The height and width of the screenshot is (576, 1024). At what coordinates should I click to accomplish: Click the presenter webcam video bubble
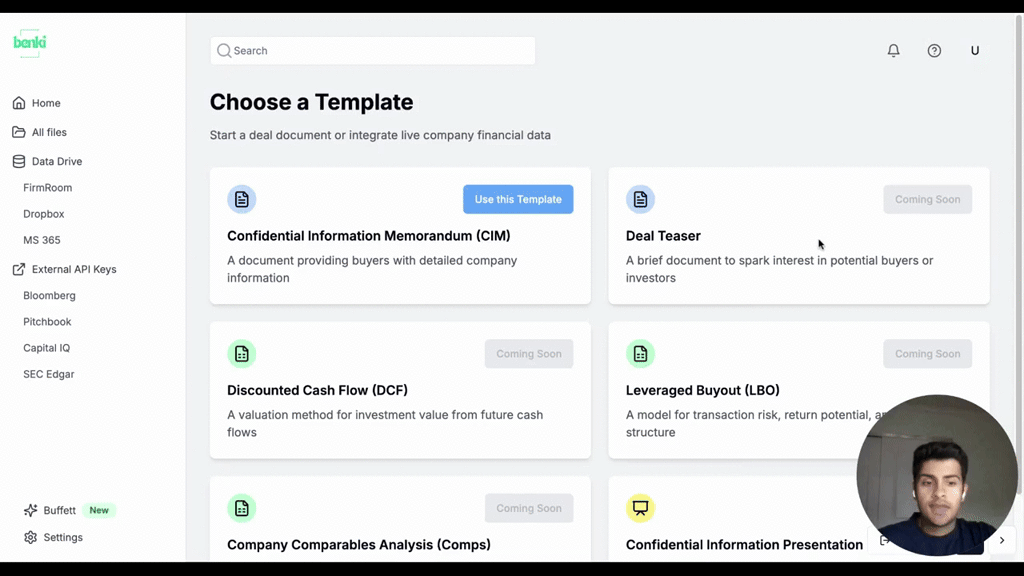(937, 475)
